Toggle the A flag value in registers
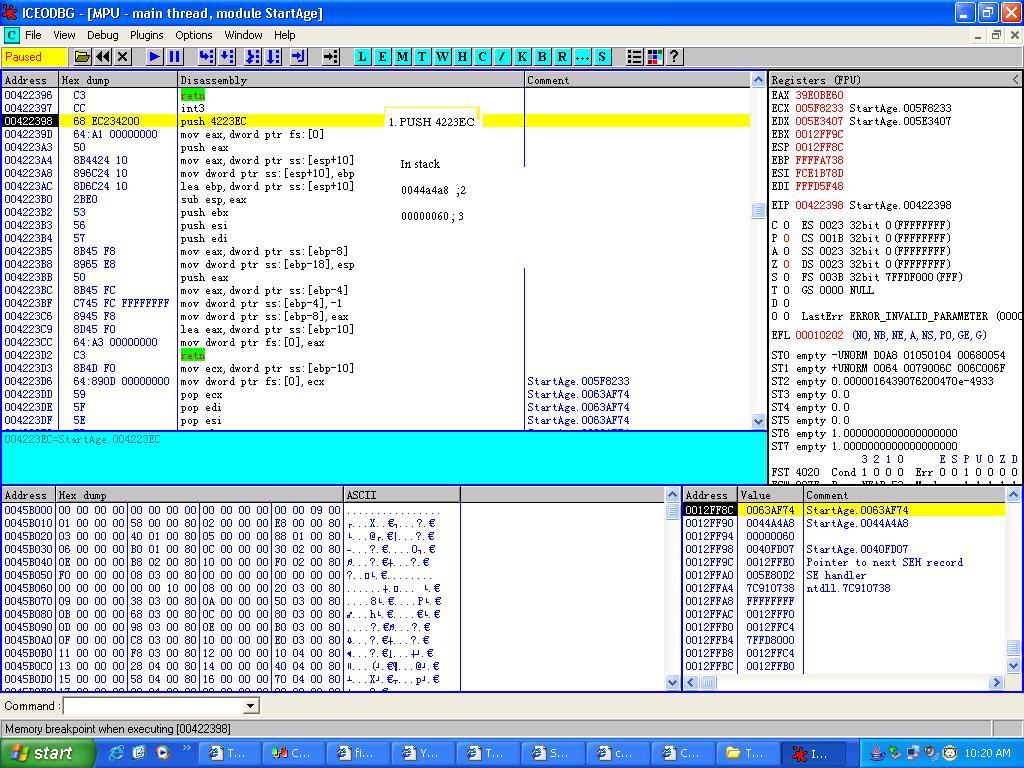 [x=786, y=251]
